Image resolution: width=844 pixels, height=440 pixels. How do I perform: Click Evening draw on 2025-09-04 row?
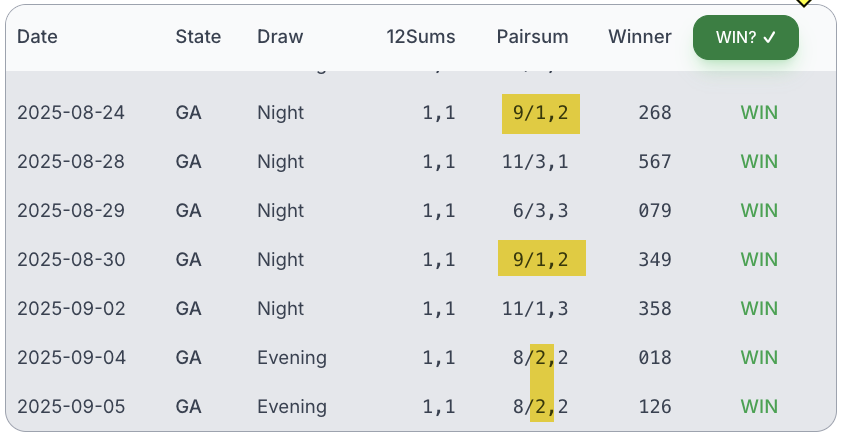pos(292,358)
